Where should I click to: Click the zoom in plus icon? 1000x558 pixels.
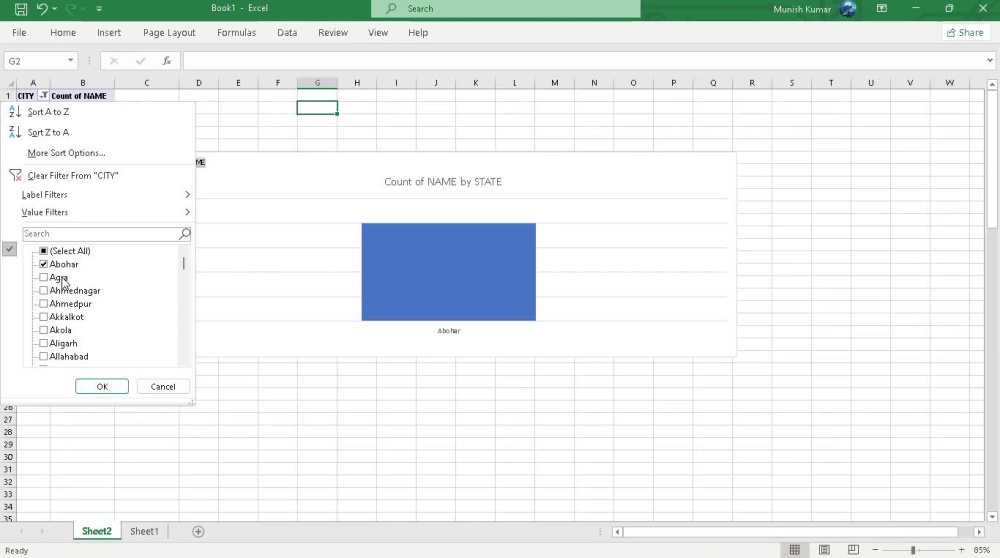coord(962,550)
